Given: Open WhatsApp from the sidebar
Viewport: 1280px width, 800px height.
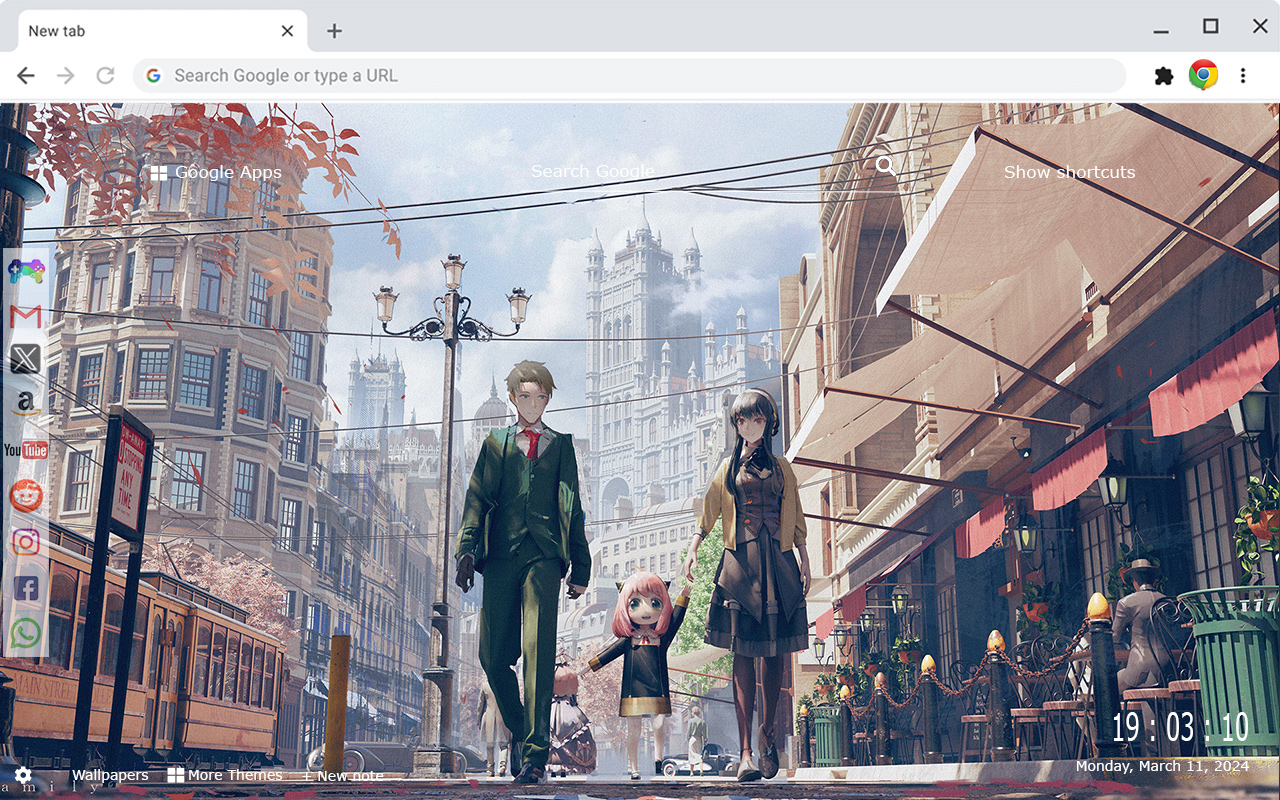Looking at the screenshot, I should pyautogui.click(x=25, y=632).
